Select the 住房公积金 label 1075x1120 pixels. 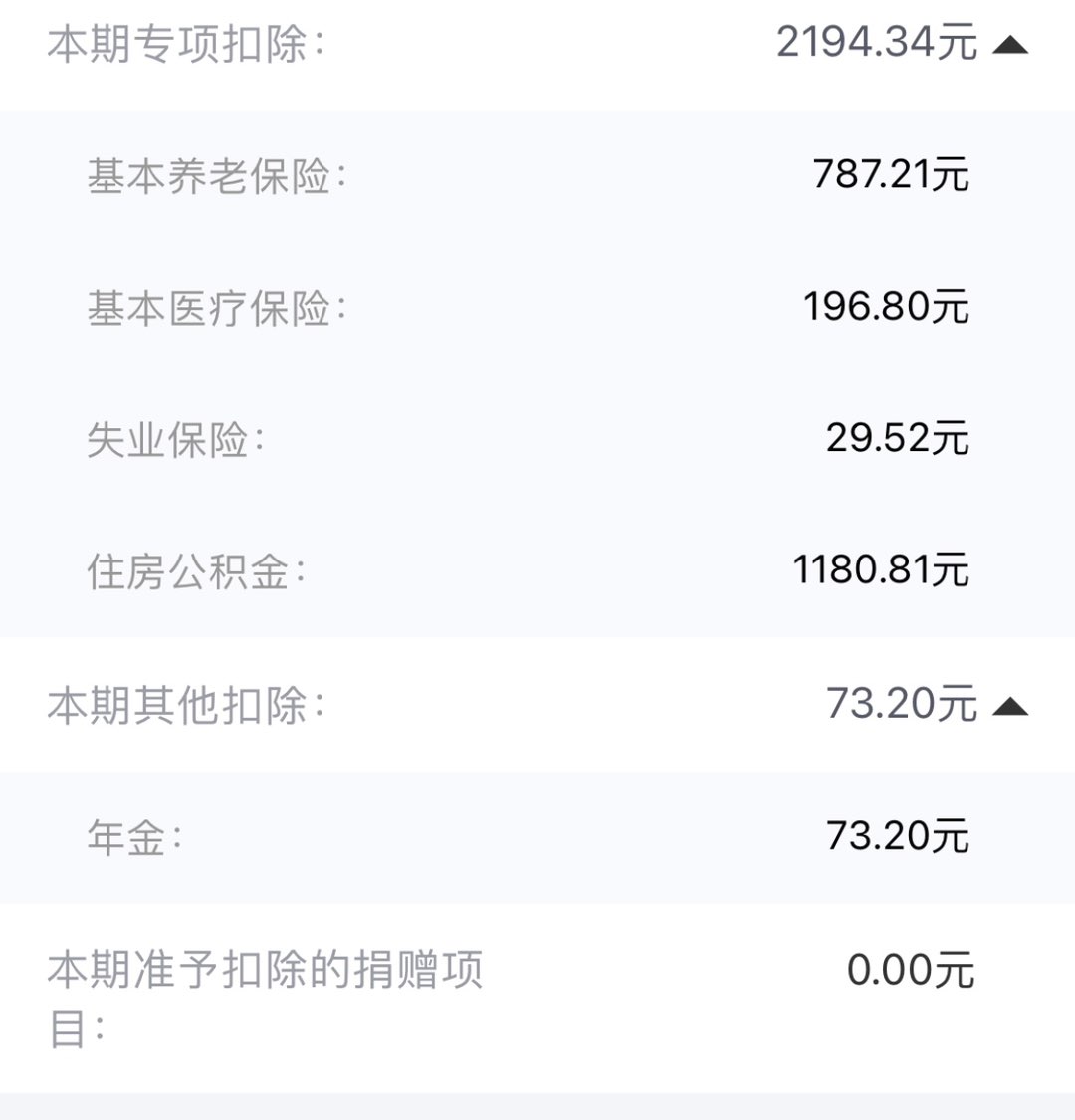tap(196, 571)
